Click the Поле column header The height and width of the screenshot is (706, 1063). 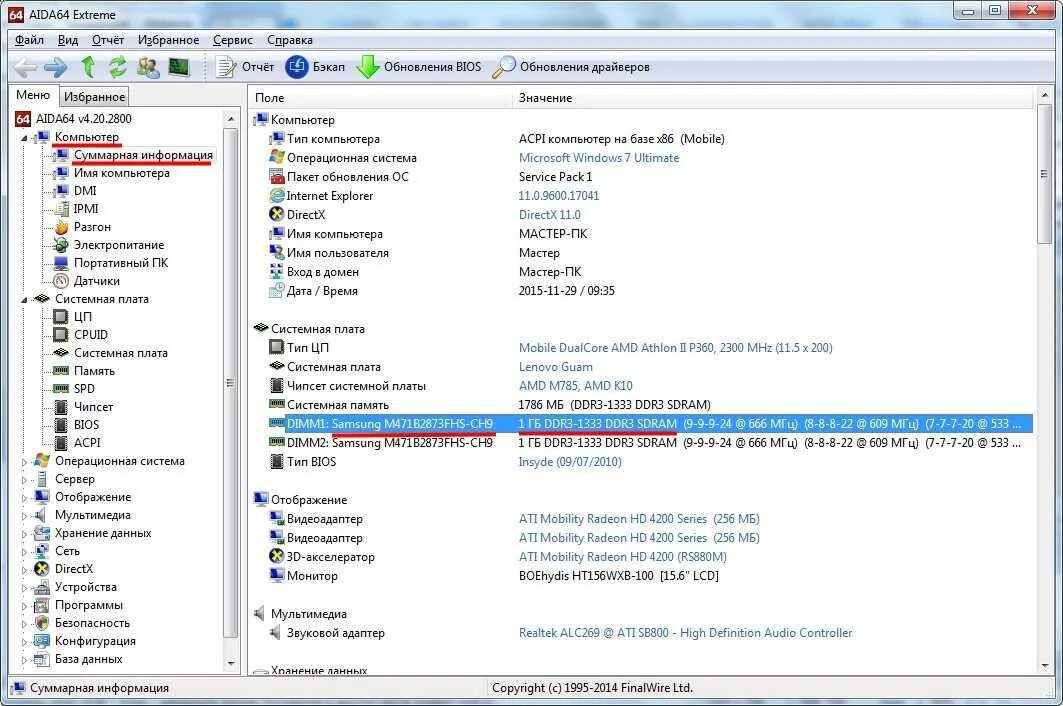coord(380,98)
